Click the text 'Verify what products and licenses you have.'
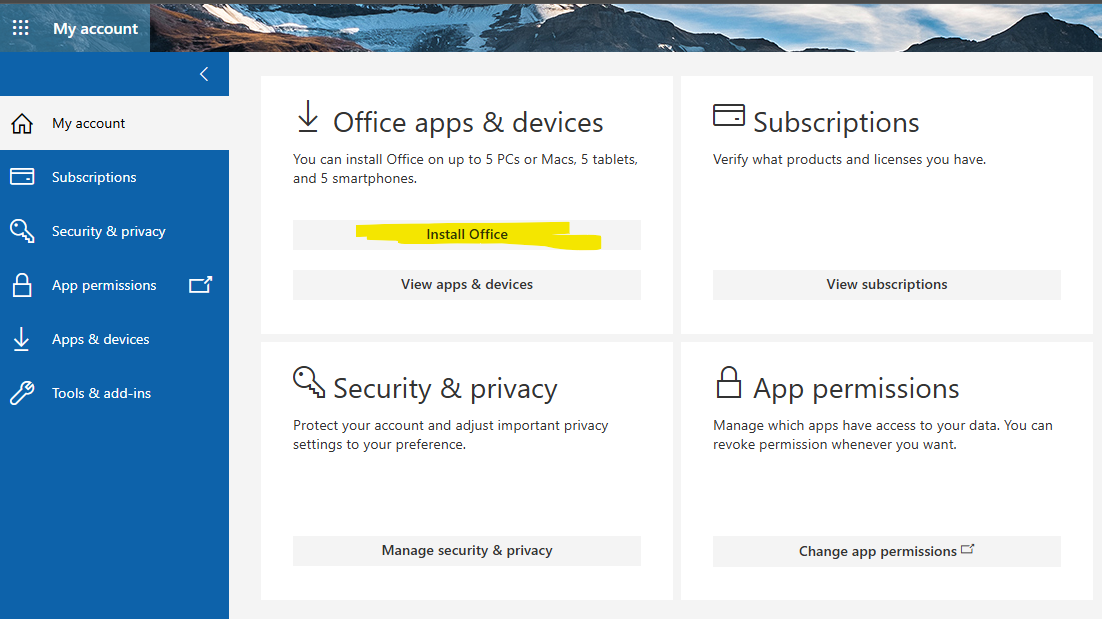1102x619 pixels. 849,159
